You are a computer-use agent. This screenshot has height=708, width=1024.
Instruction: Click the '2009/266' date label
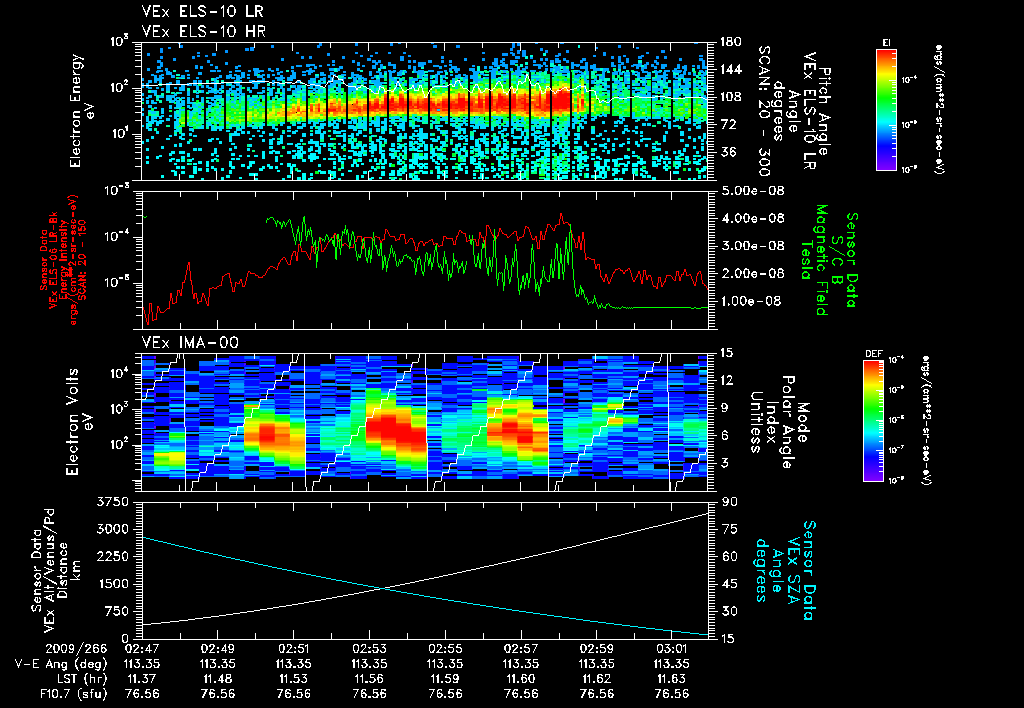pos(76,649)
